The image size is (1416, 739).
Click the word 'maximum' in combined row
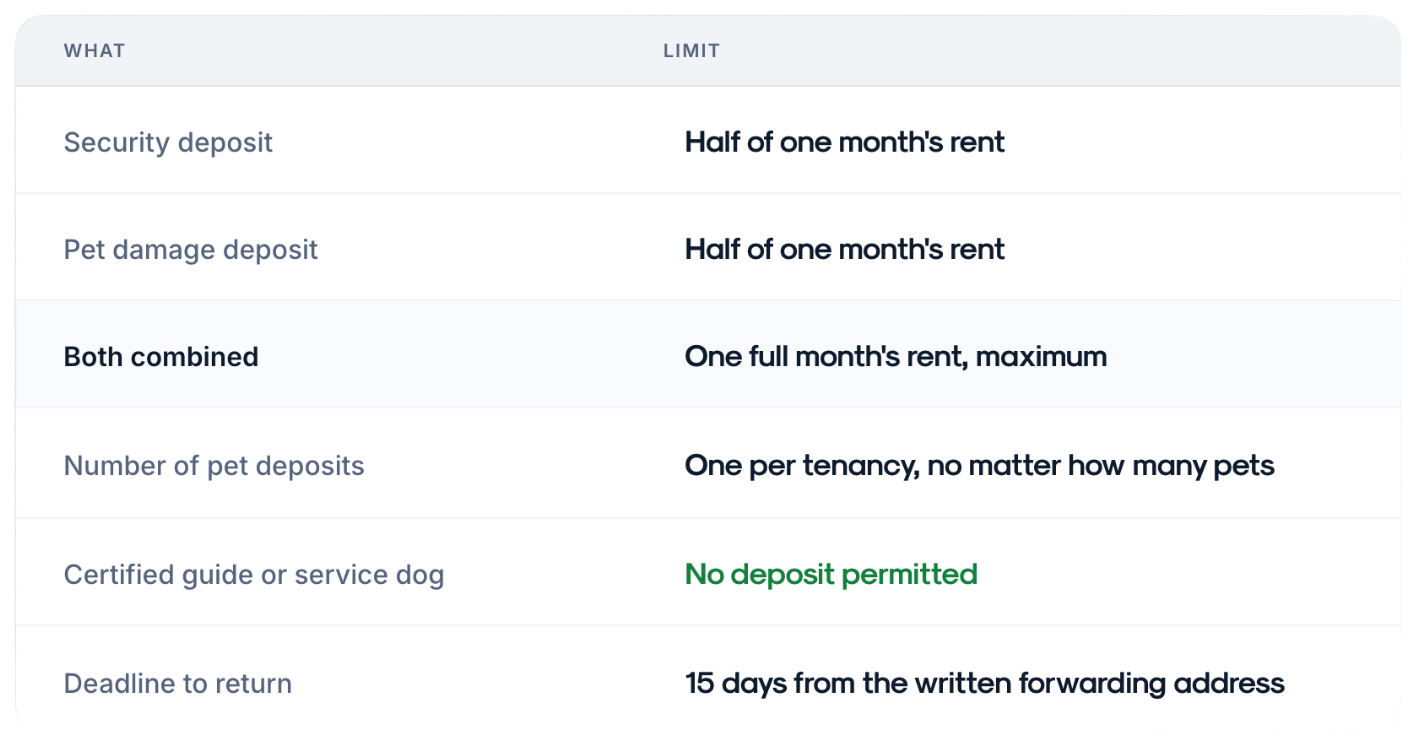(1041, 356)
